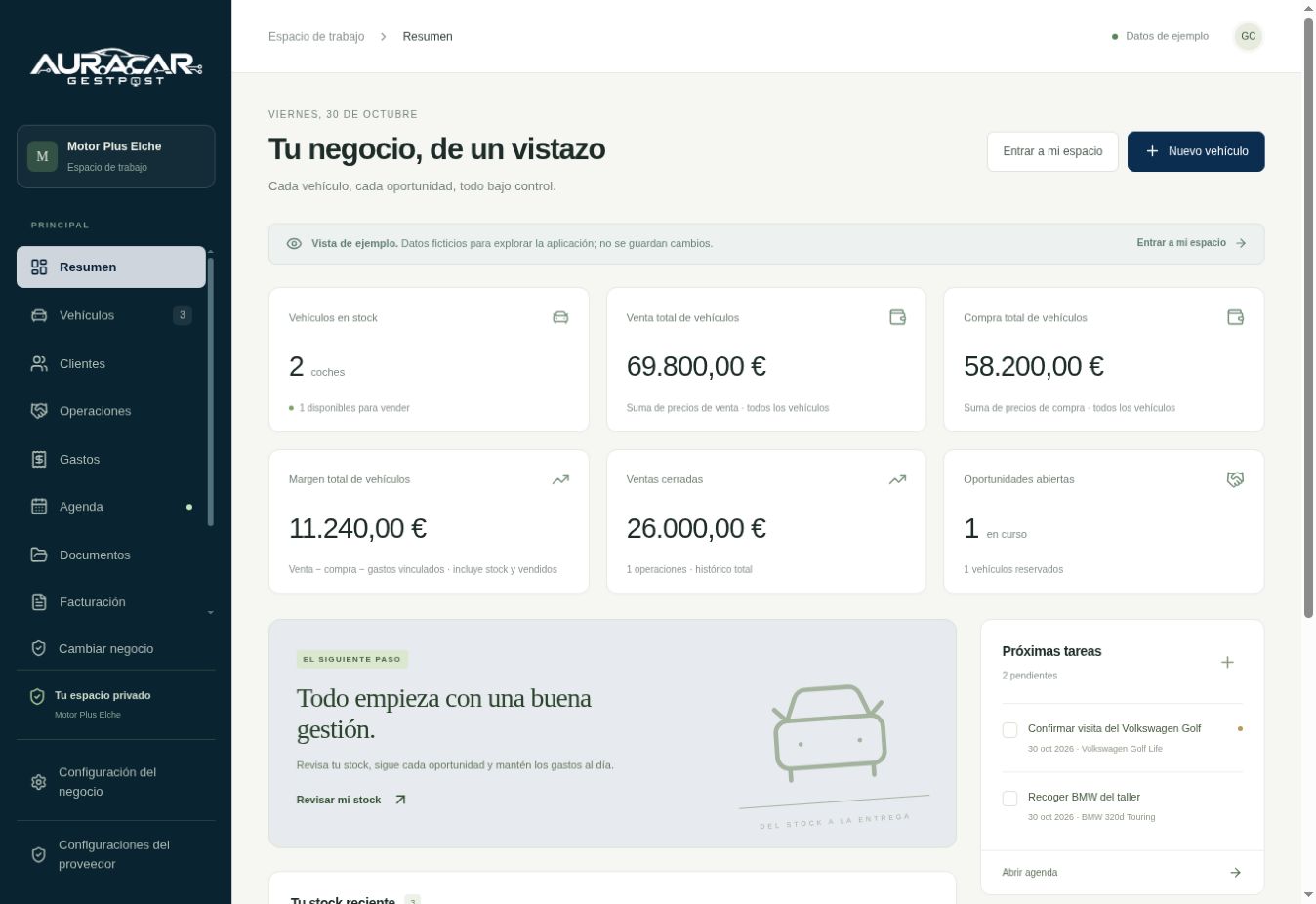The height and width of the screenshot is (904, 1316).
Task: Click the document icon beside Facturación
Action: point(39,602)
